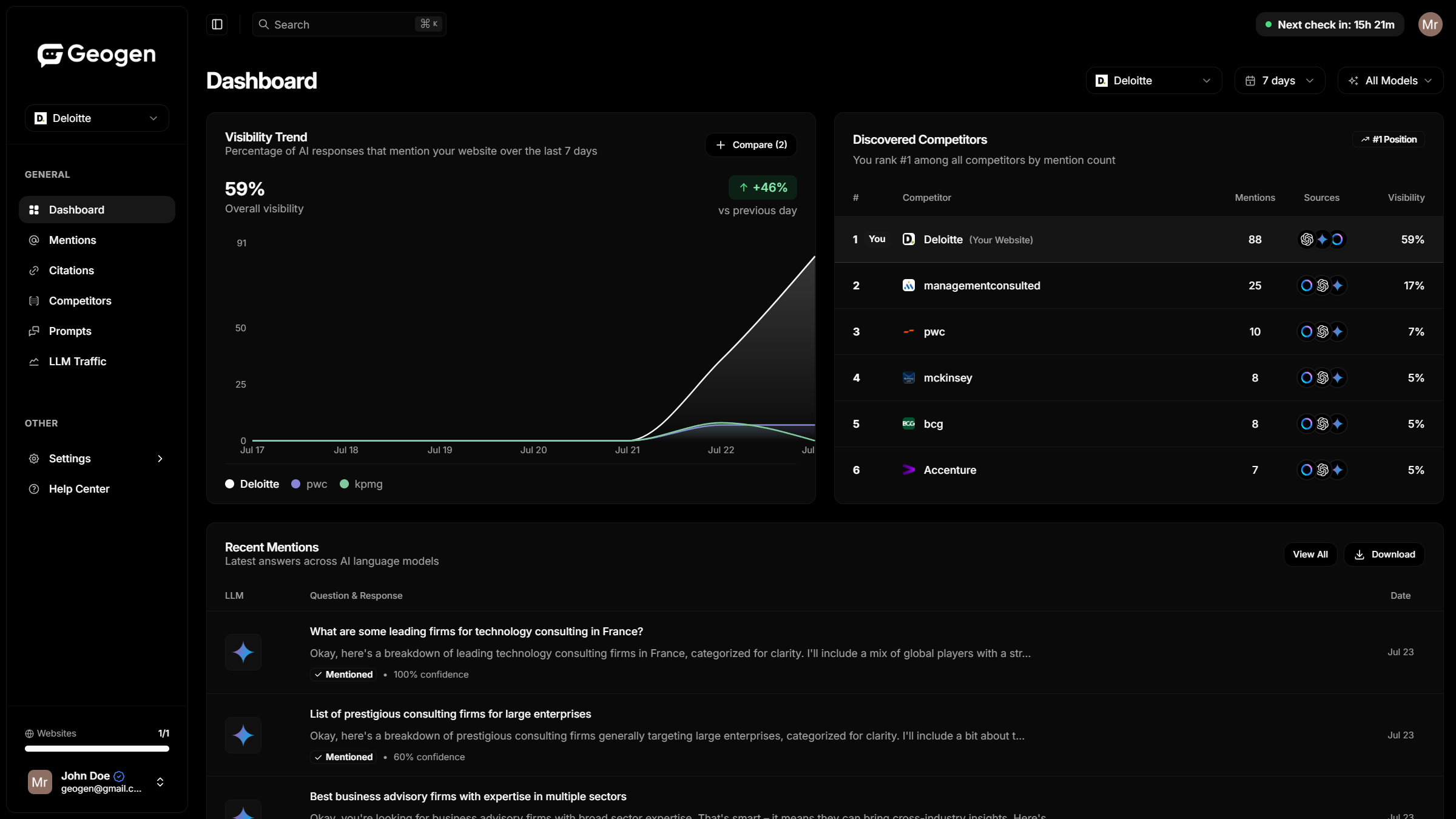Click the +46% change badge

[763, 187]
